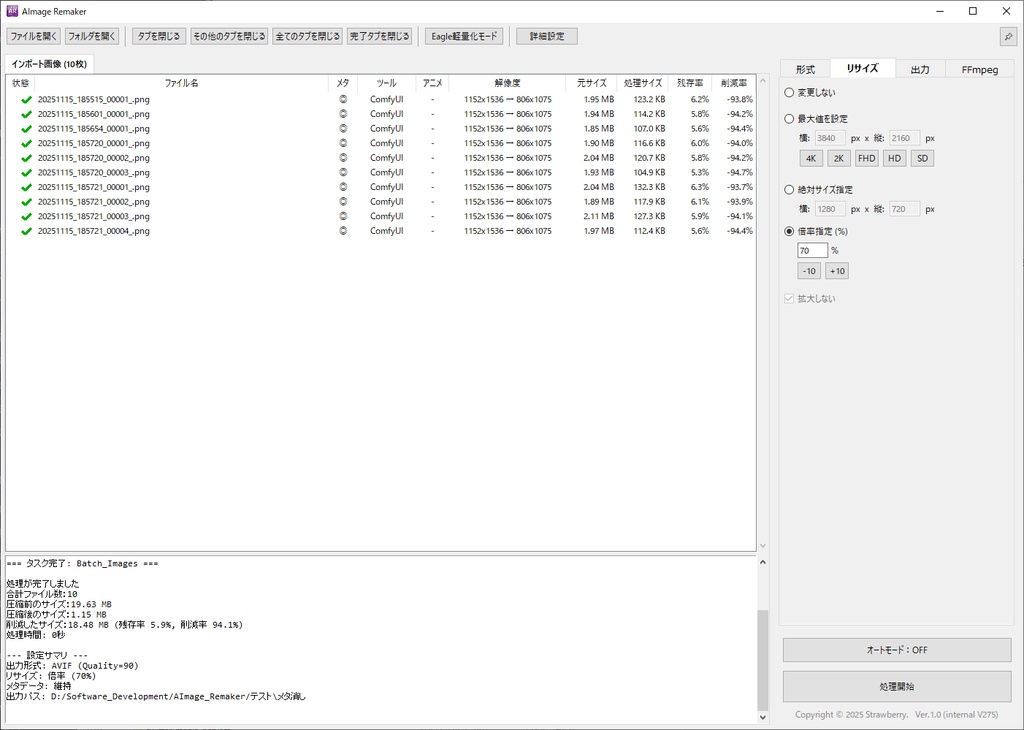This screenshot has width=1024, height=730.
Task: Click the metadata indicator on the first PNG row
Action: (x=342, y=99)
